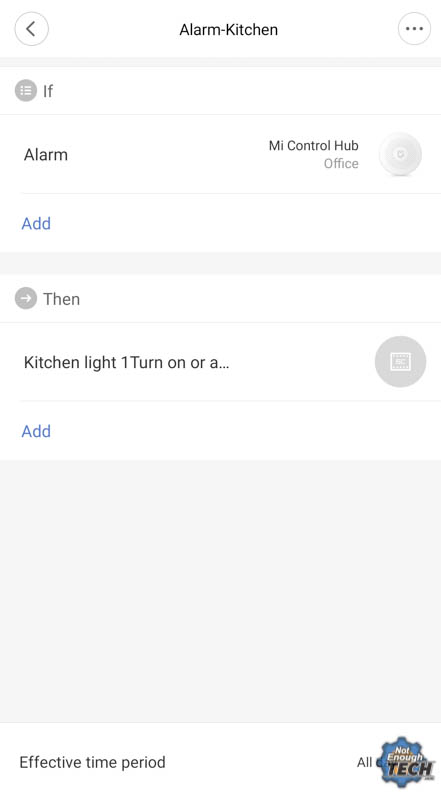Tap the Alarm-Kitchen title
Viewport: 441px width, 800px height.
coord(229,30)
